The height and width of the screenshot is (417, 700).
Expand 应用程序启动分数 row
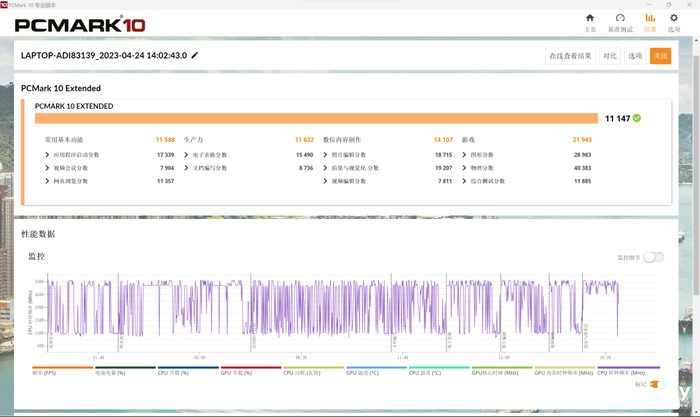pyautogui.click(x=47, y=154)
